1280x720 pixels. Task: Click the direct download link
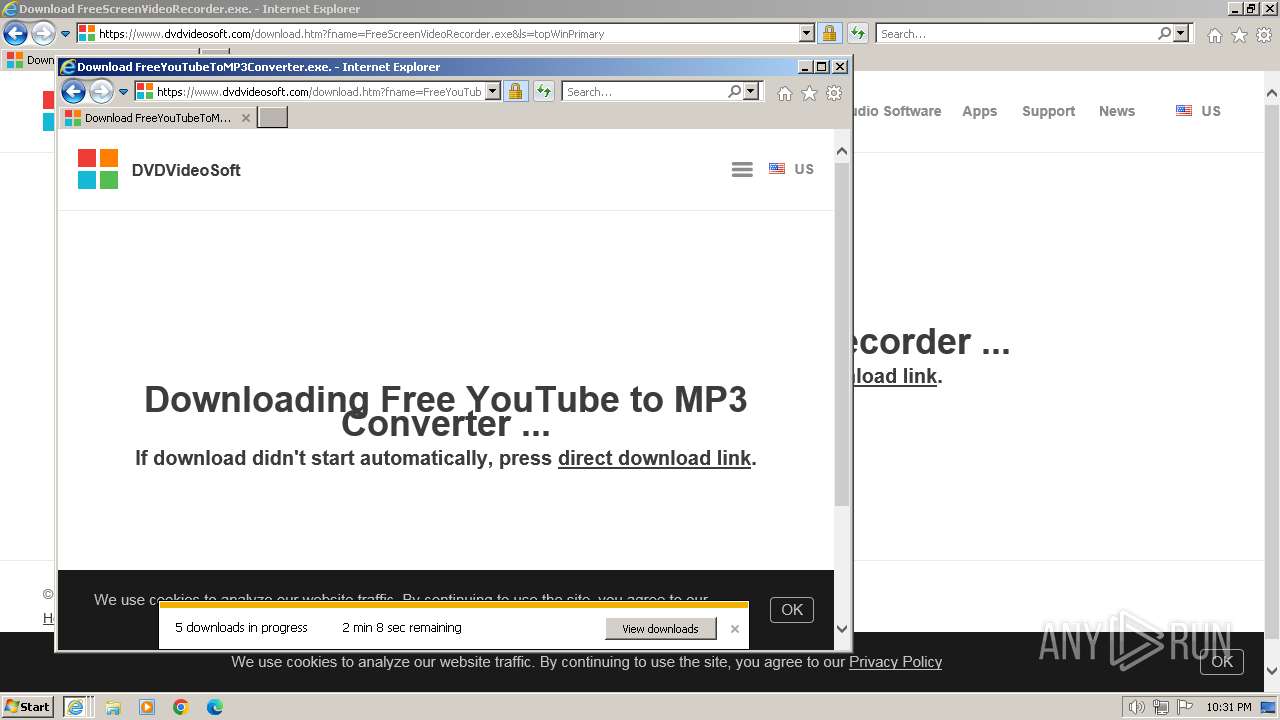coord(654,458)
